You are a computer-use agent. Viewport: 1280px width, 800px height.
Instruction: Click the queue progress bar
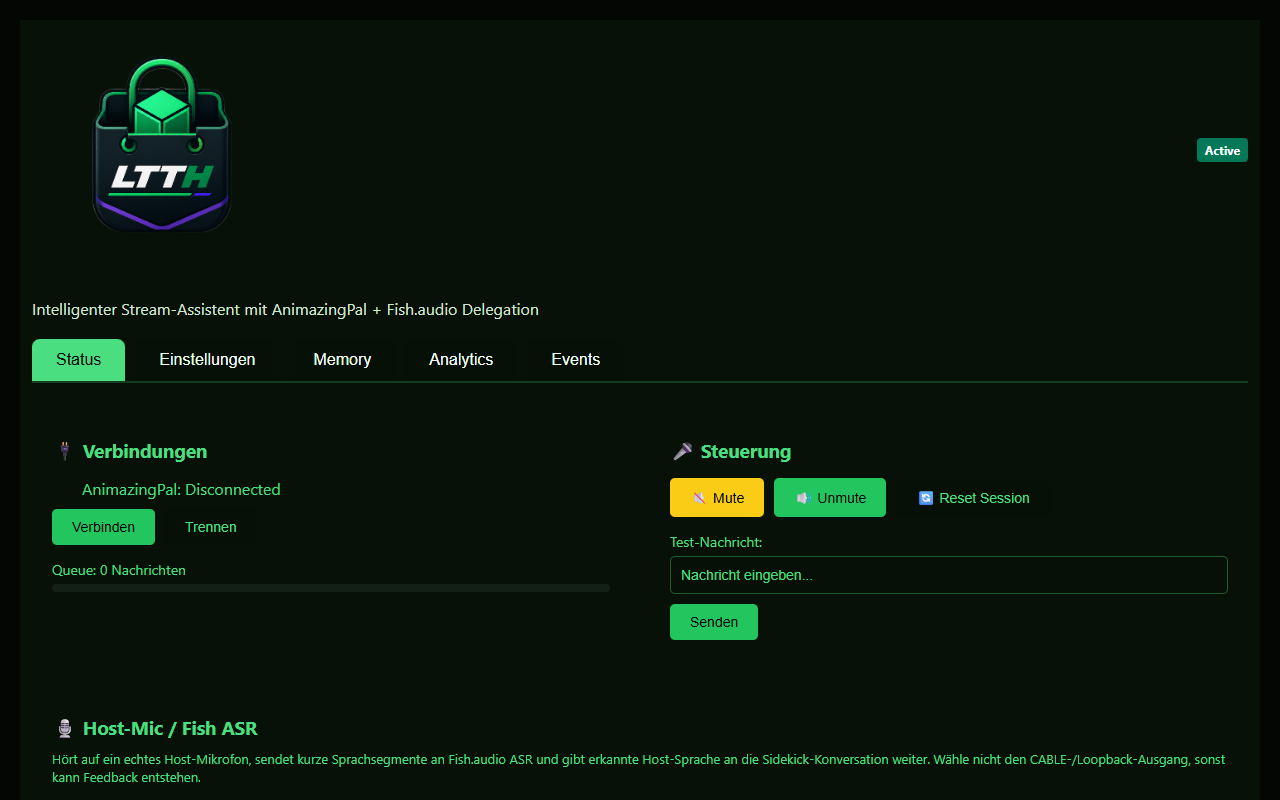pyautogui.click(x=331, y=588)
